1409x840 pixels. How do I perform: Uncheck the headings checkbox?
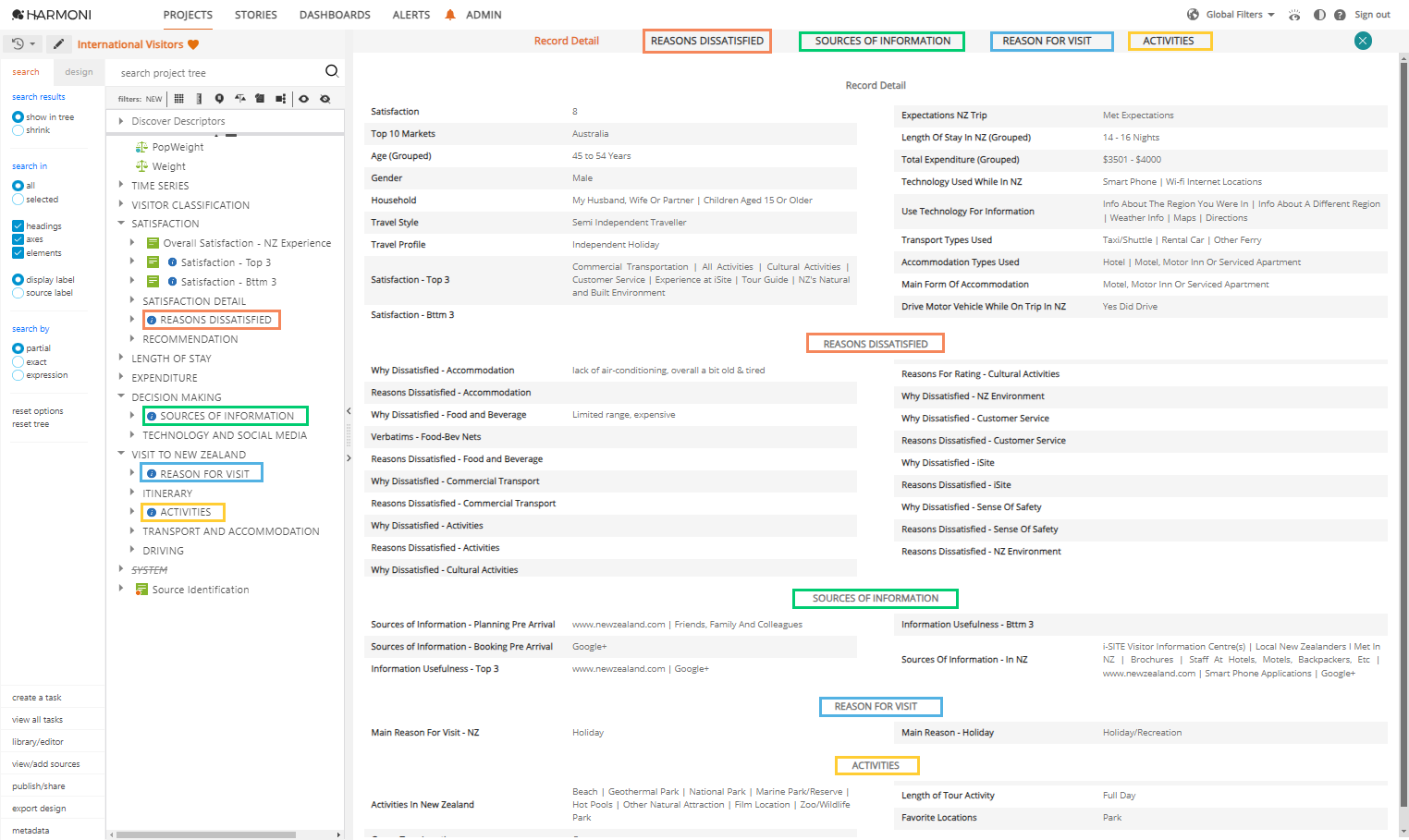20,225
